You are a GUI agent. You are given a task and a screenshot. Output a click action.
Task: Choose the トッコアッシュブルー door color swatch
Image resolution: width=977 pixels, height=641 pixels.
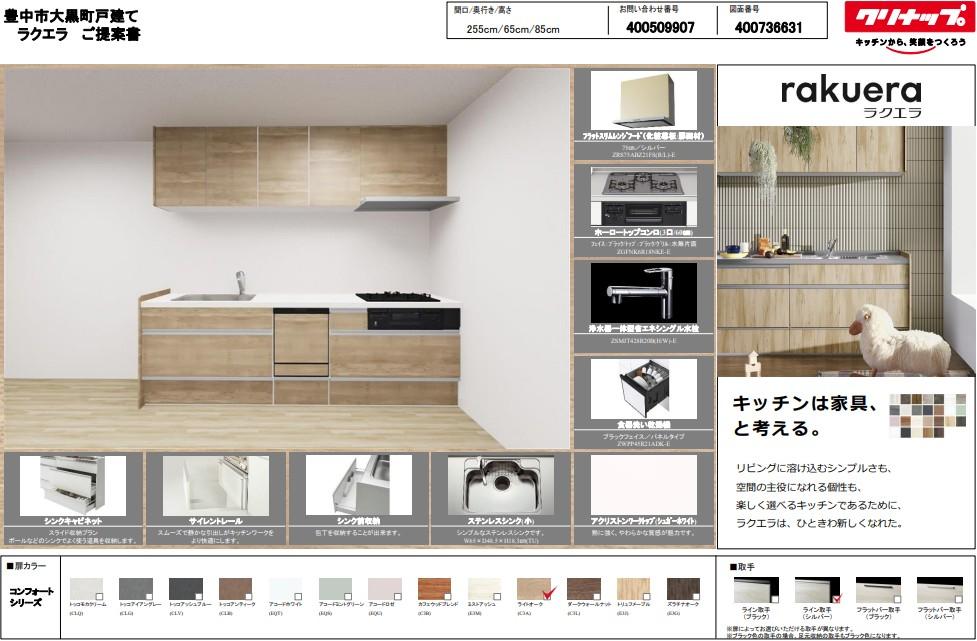(185, 589)
